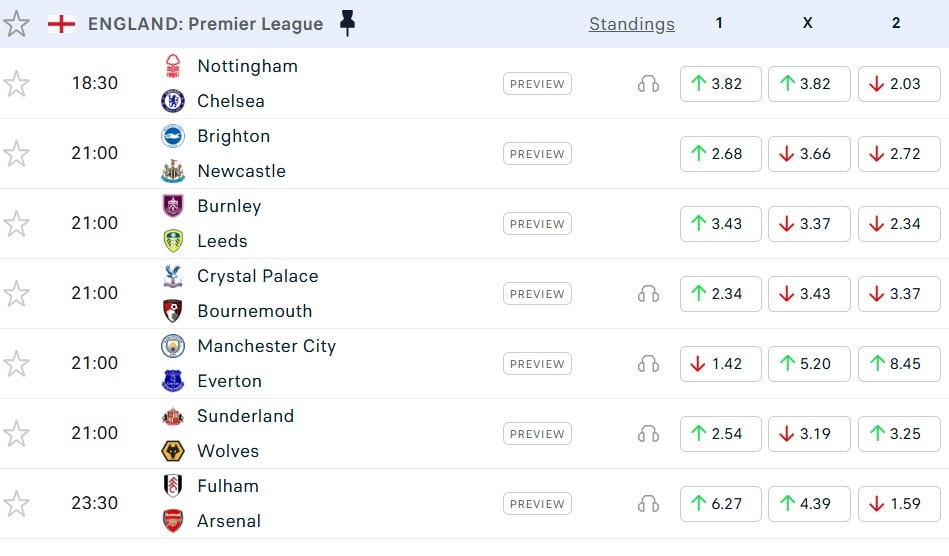Viewport: 949px width, 556px height.
Task: Click headphones icon for Crystal Palace match
Action: [648, 294]
